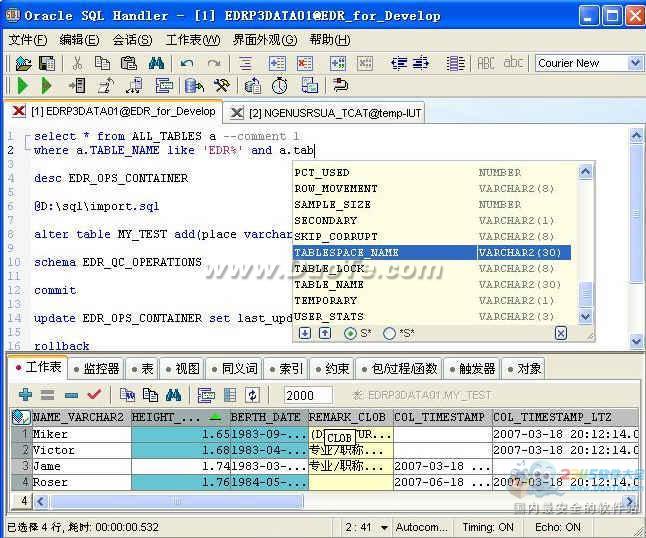Close the autocomplete popup with its X button
The image size is (646, 538).
pos(561,333)
